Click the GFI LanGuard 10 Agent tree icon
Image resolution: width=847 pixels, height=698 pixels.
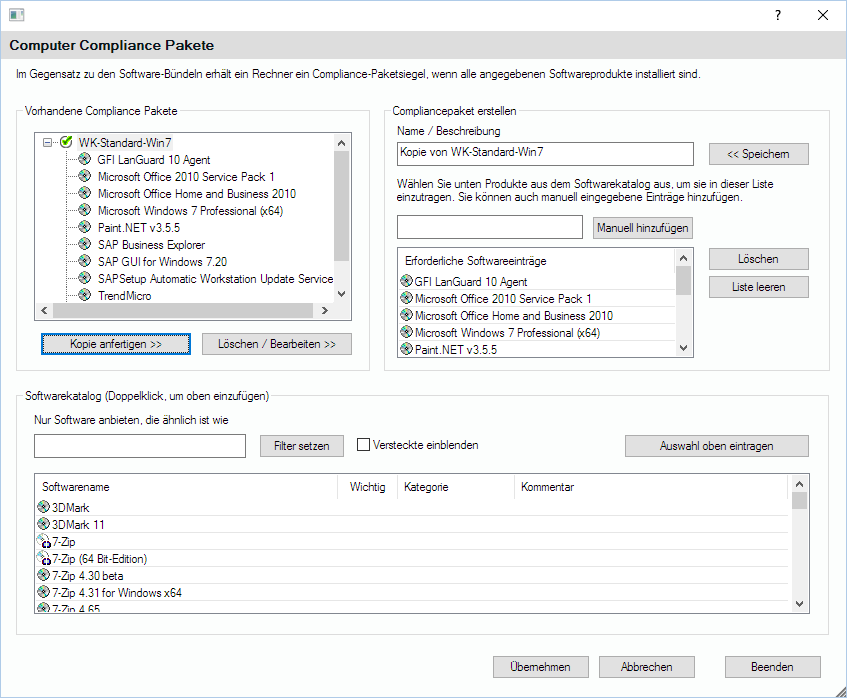[85, 159]
